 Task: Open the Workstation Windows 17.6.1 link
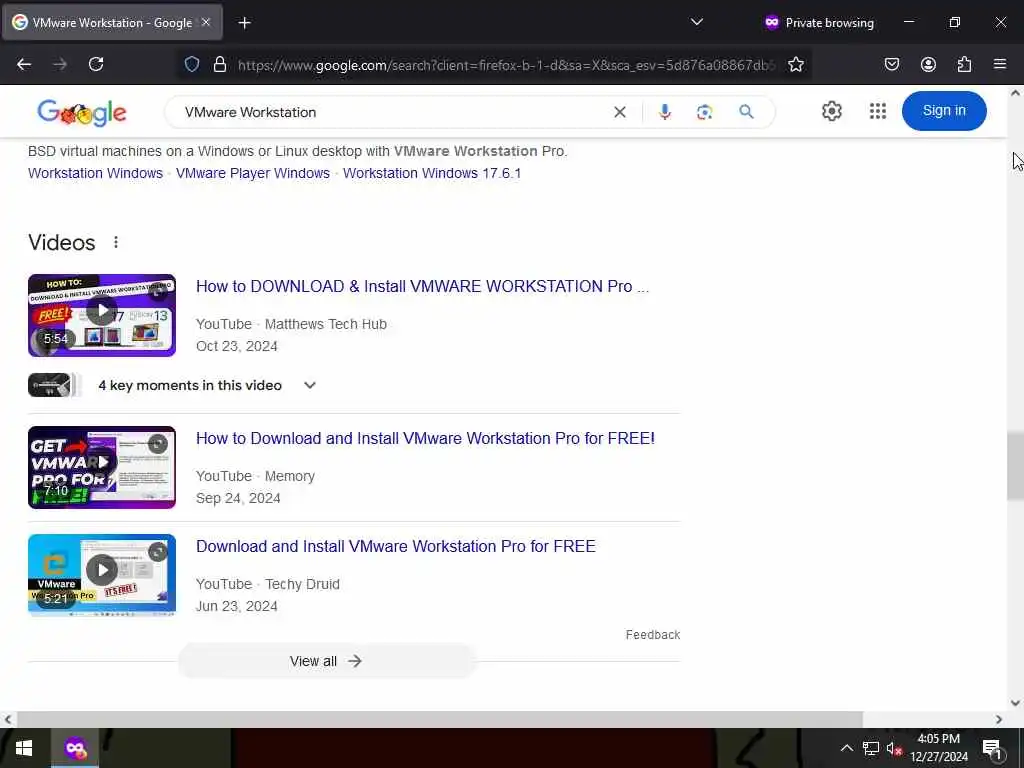tap(432, 173)
